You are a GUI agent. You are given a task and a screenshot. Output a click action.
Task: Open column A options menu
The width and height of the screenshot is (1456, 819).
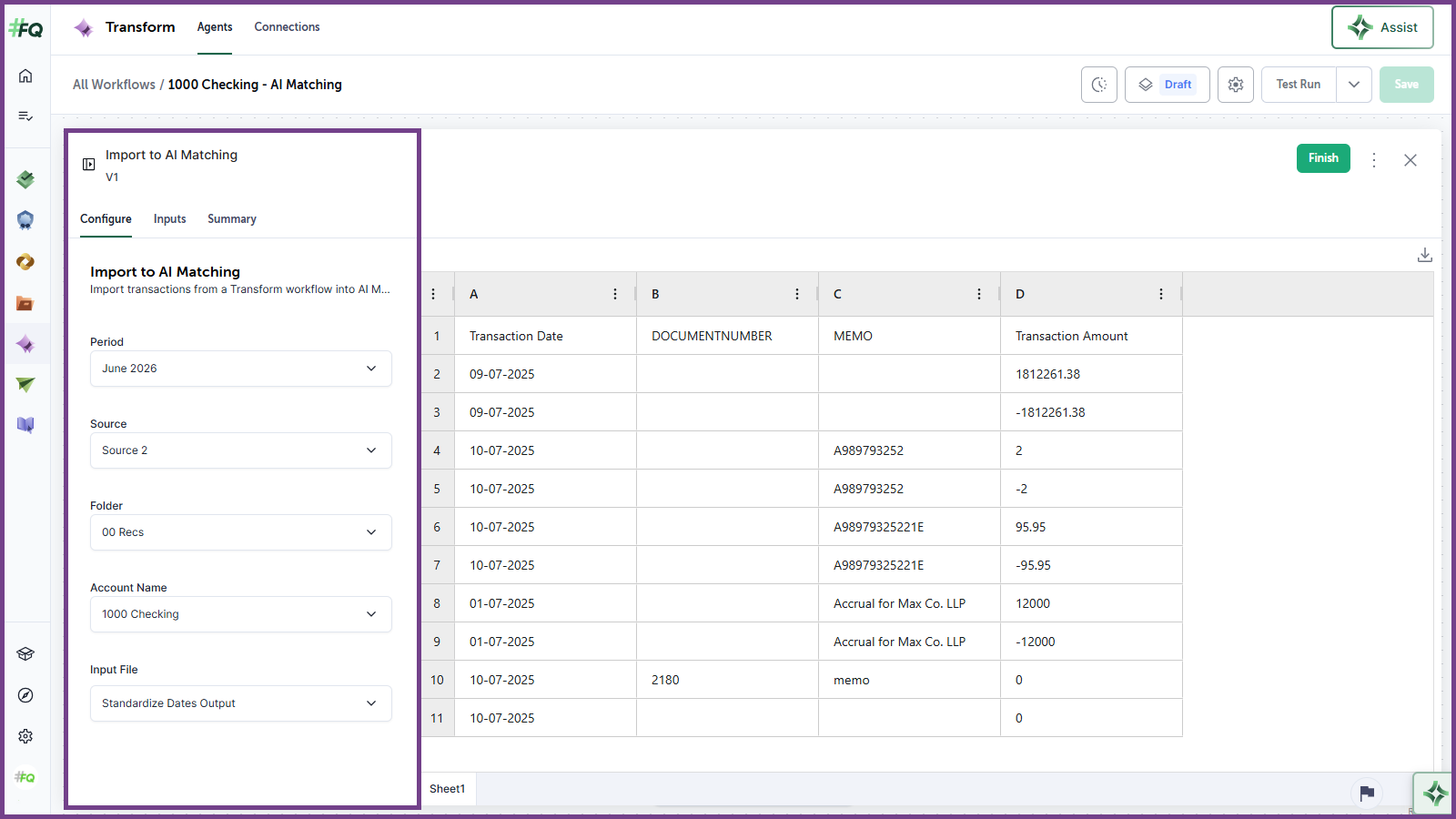(x=615, y=294)
